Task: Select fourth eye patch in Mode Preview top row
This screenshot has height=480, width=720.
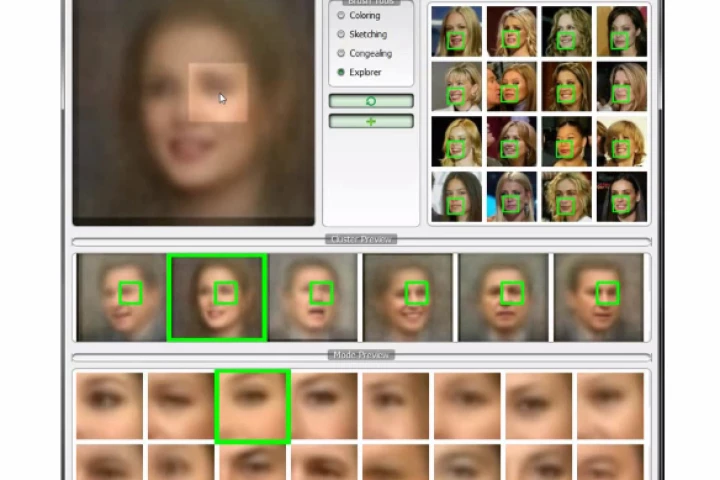Action: pyautogui.click(x=324, y=406)
